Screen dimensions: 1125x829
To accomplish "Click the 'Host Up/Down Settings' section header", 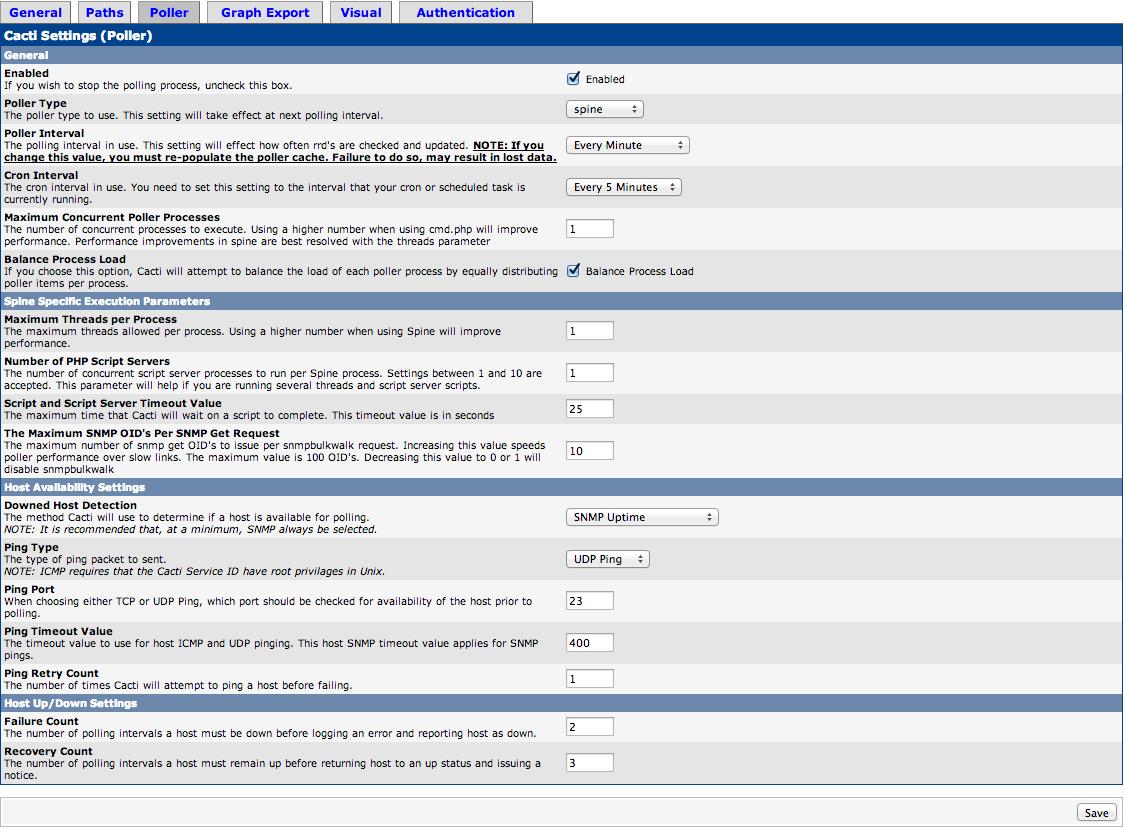I will (x=70, y=703).
